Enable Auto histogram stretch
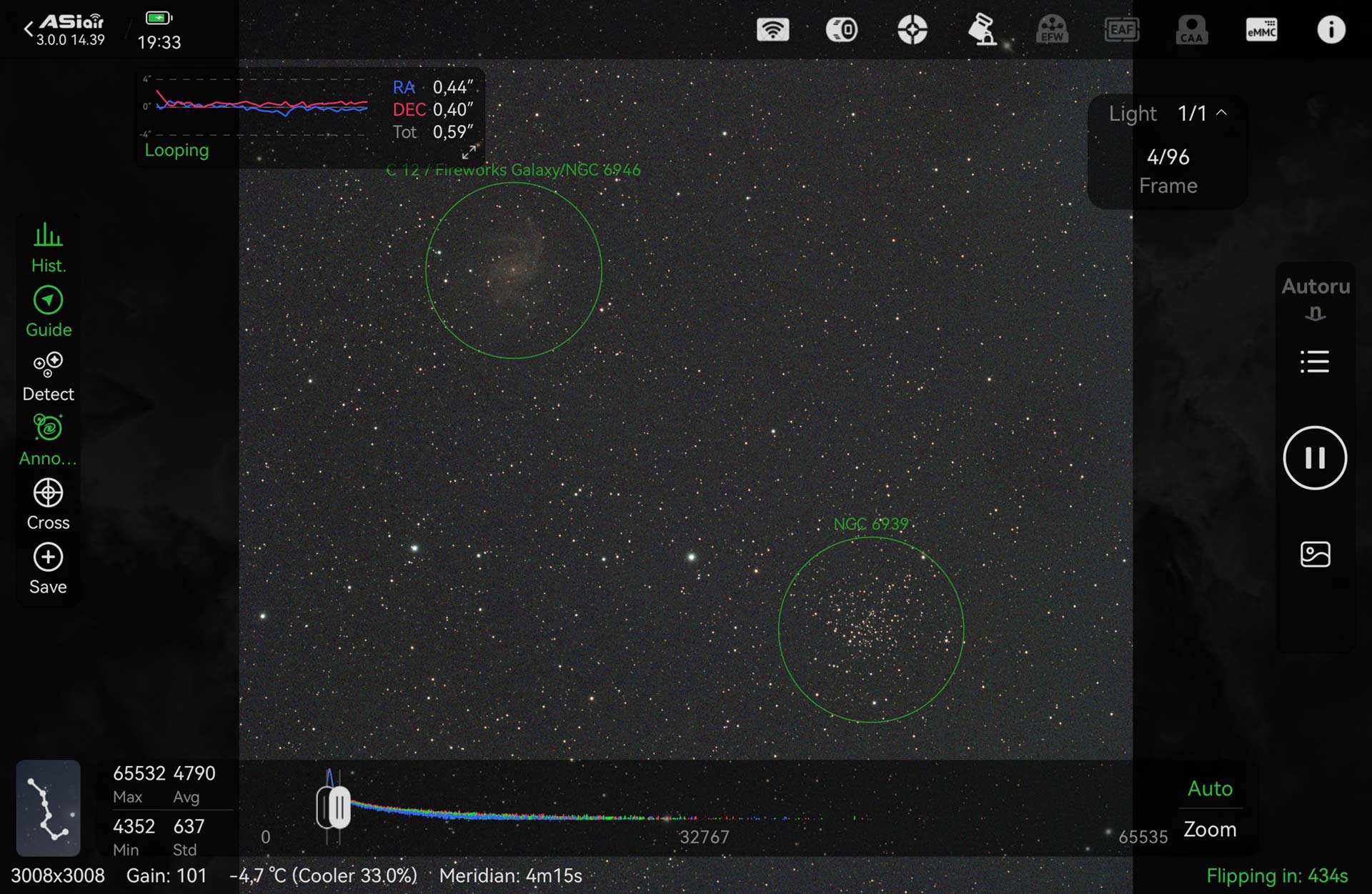This screenshot has height=894, width=1372. click(1209, 788)
